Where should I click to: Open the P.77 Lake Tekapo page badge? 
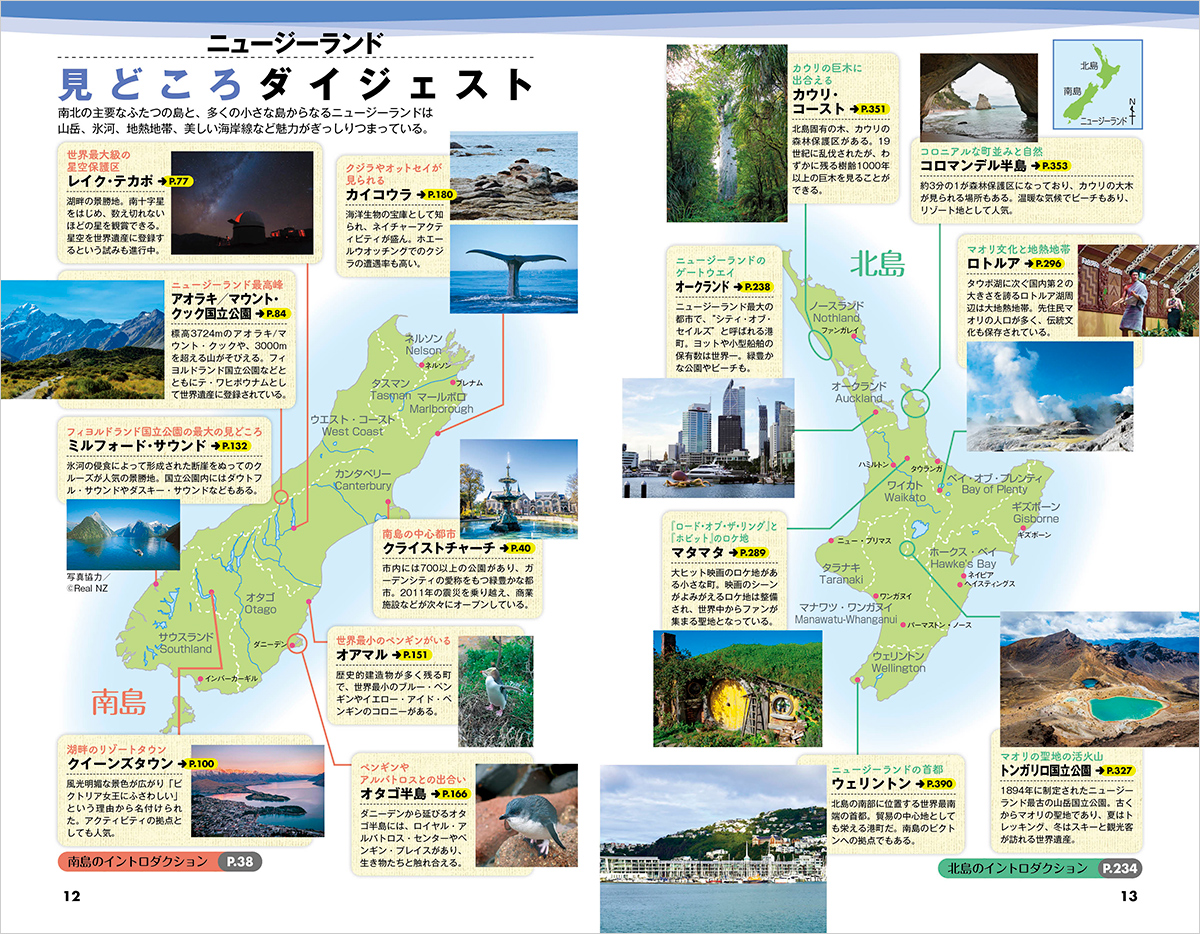coord(178,182)
